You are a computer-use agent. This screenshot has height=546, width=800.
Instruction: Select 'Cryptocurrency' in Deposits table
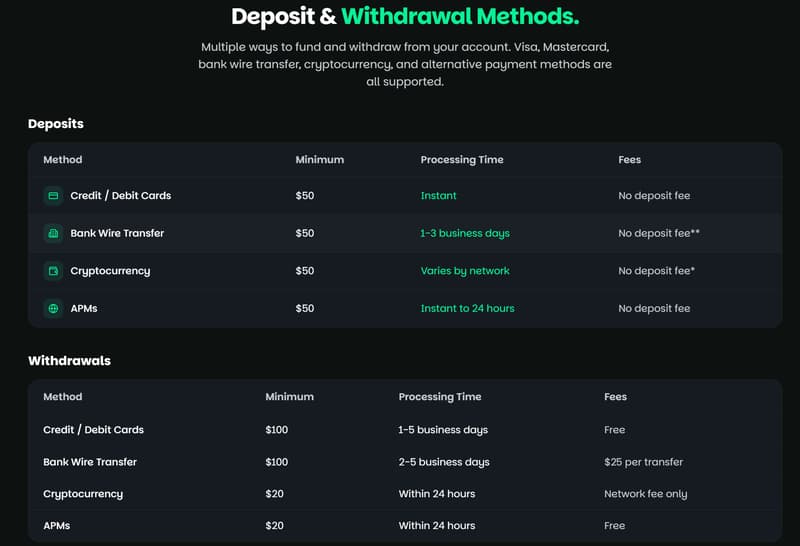click(x=110, y=271)
